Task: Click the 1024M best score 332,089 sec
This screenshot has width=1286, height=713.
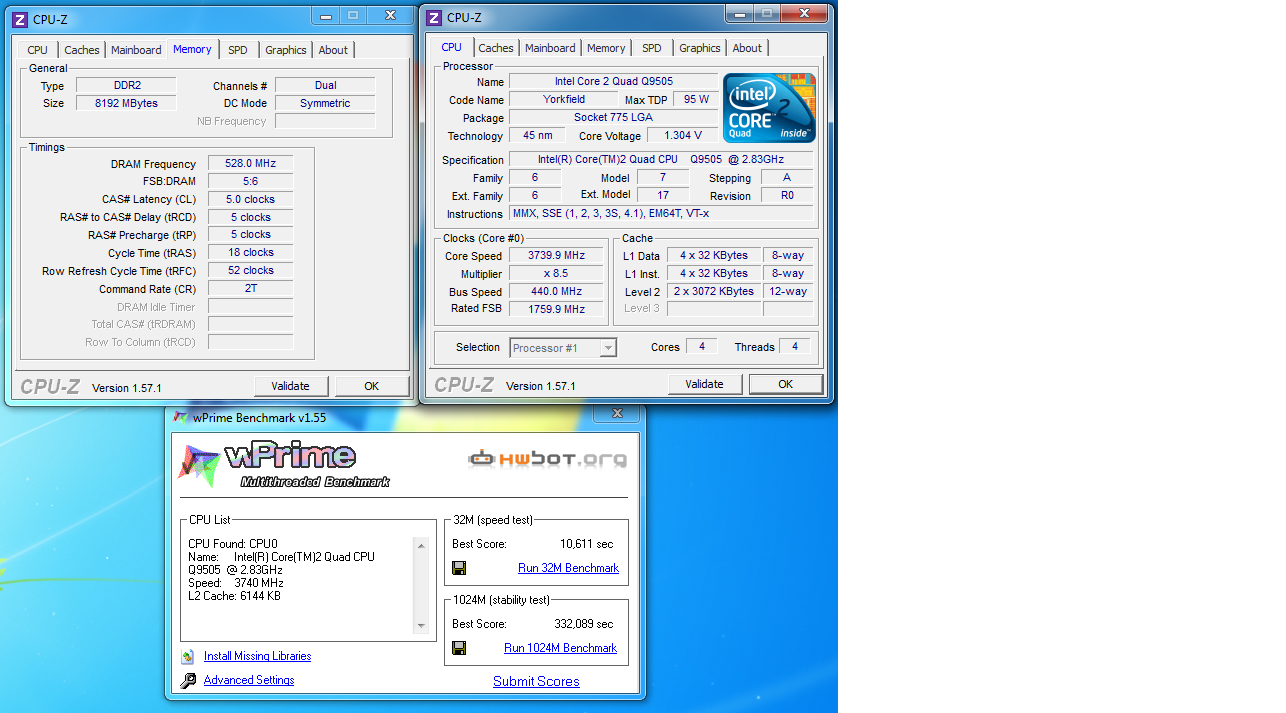Action: [x=583, y=624]
